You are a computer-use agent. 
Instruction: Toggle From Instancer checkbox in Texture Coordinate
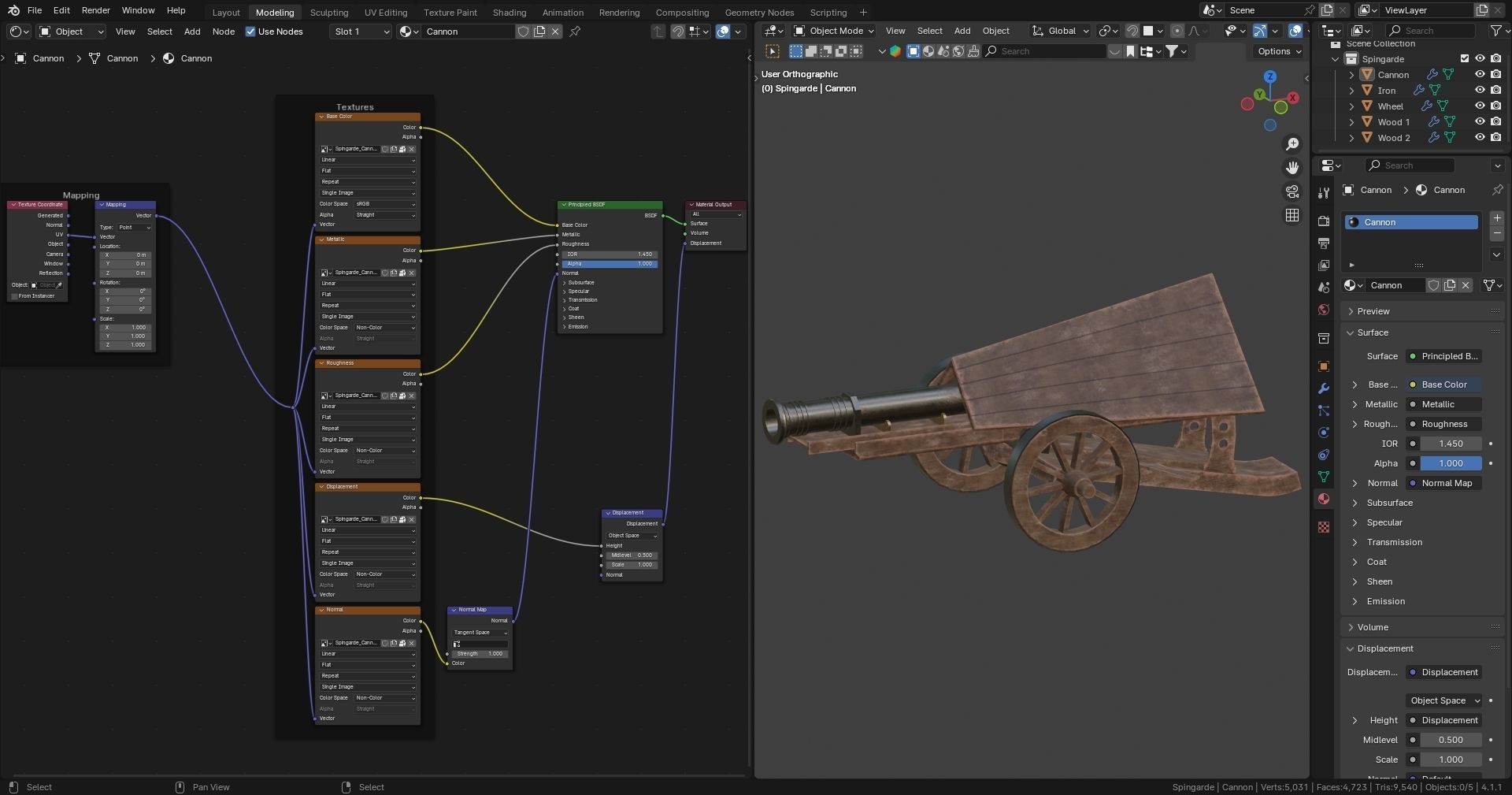14,296
